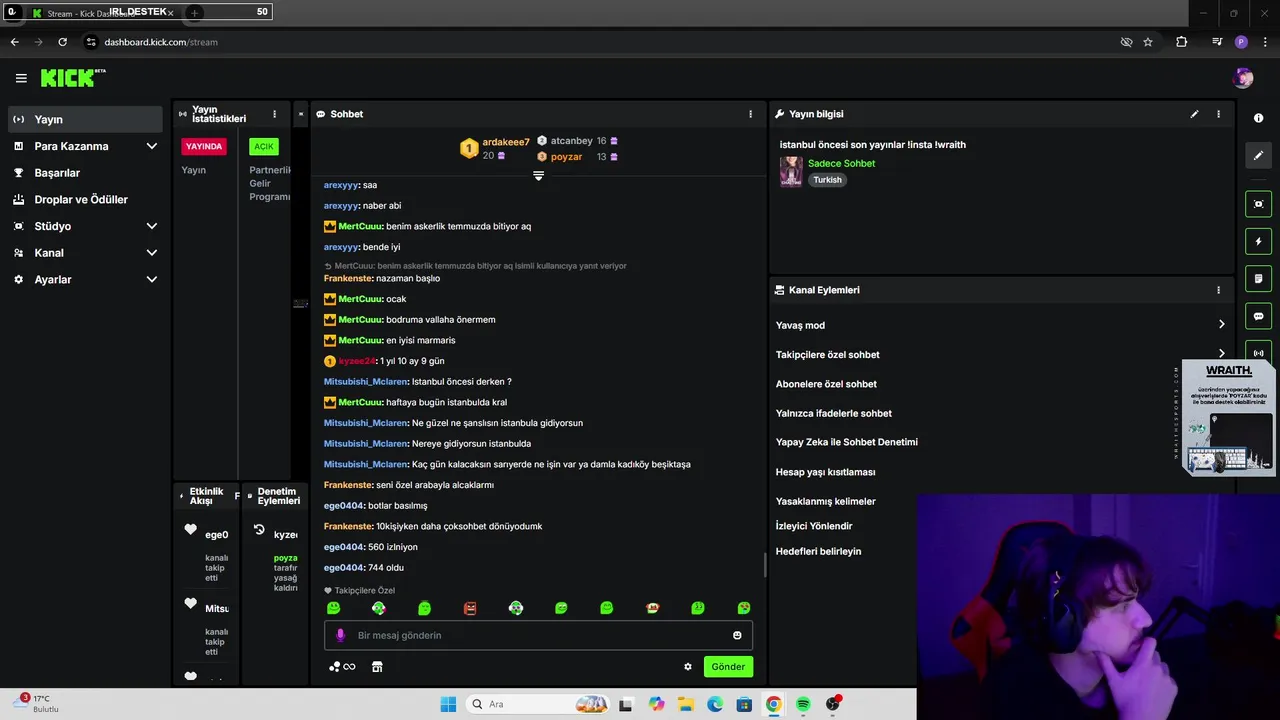Image resolution: width=1280 pixels, height=720 pixels.
Task: Toggle the document widget icon in right sidebar
Action: tap(1258, 278)
